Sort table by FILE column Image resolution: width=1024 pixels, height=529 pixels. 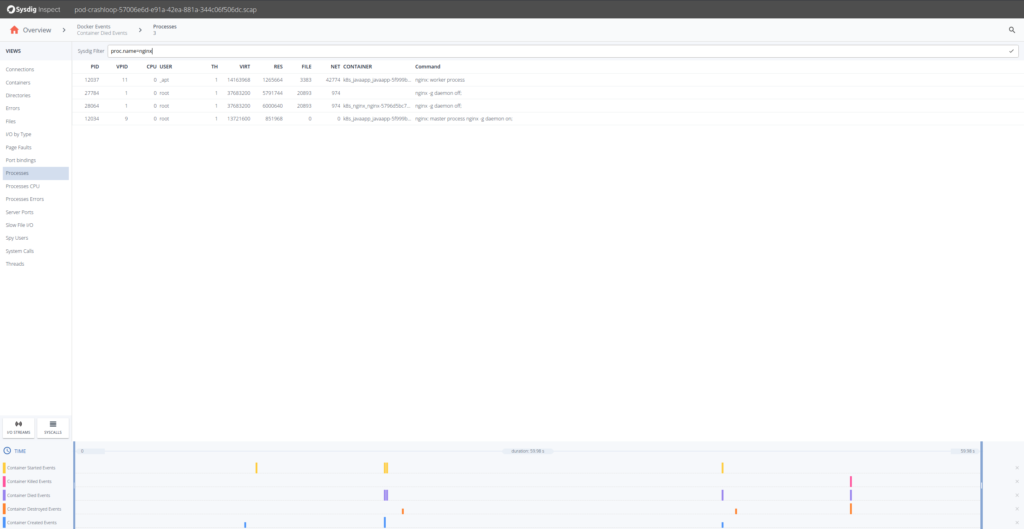point(306,67)
